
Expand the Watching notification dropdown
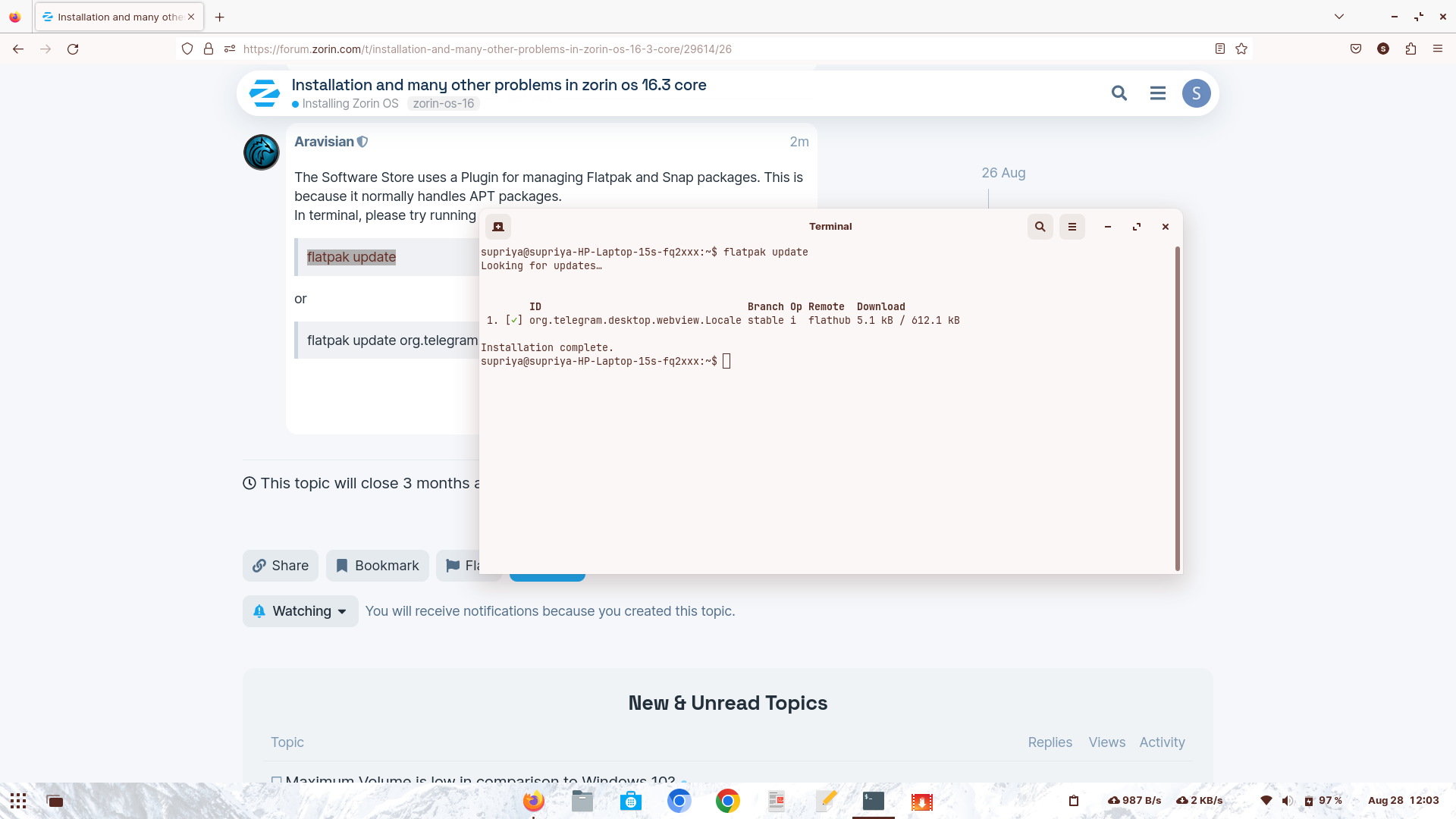pos(300,611)
